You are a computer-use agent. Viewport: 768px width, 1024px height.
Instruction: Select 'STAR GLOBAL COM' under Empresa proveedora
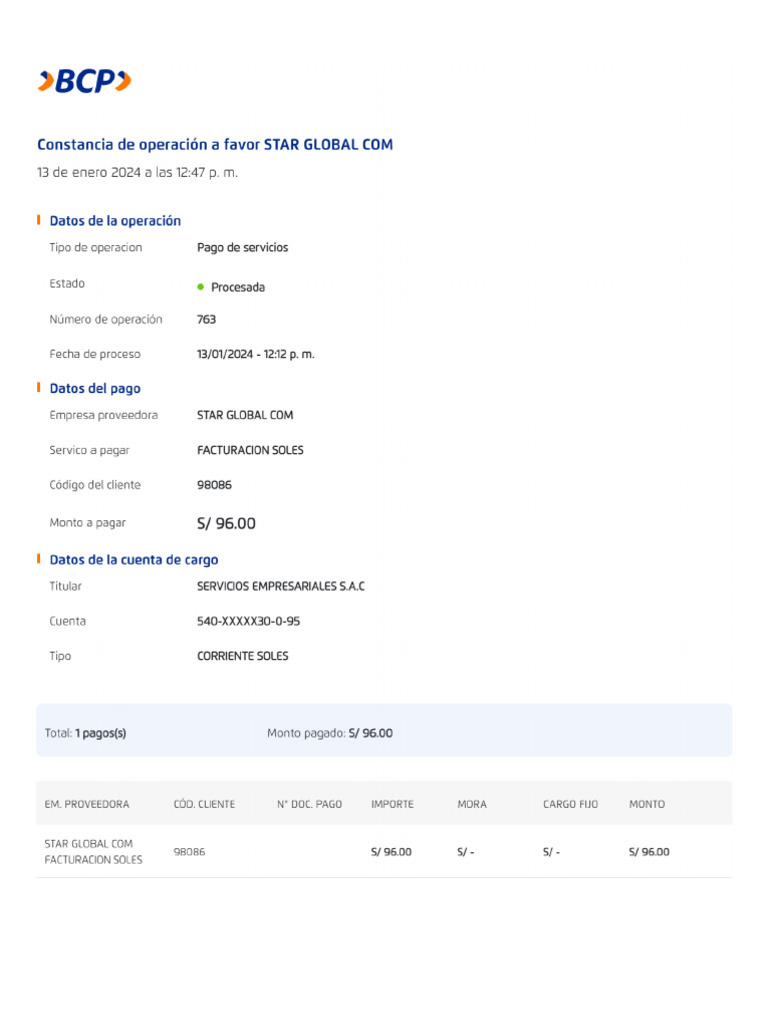point(245,415)
